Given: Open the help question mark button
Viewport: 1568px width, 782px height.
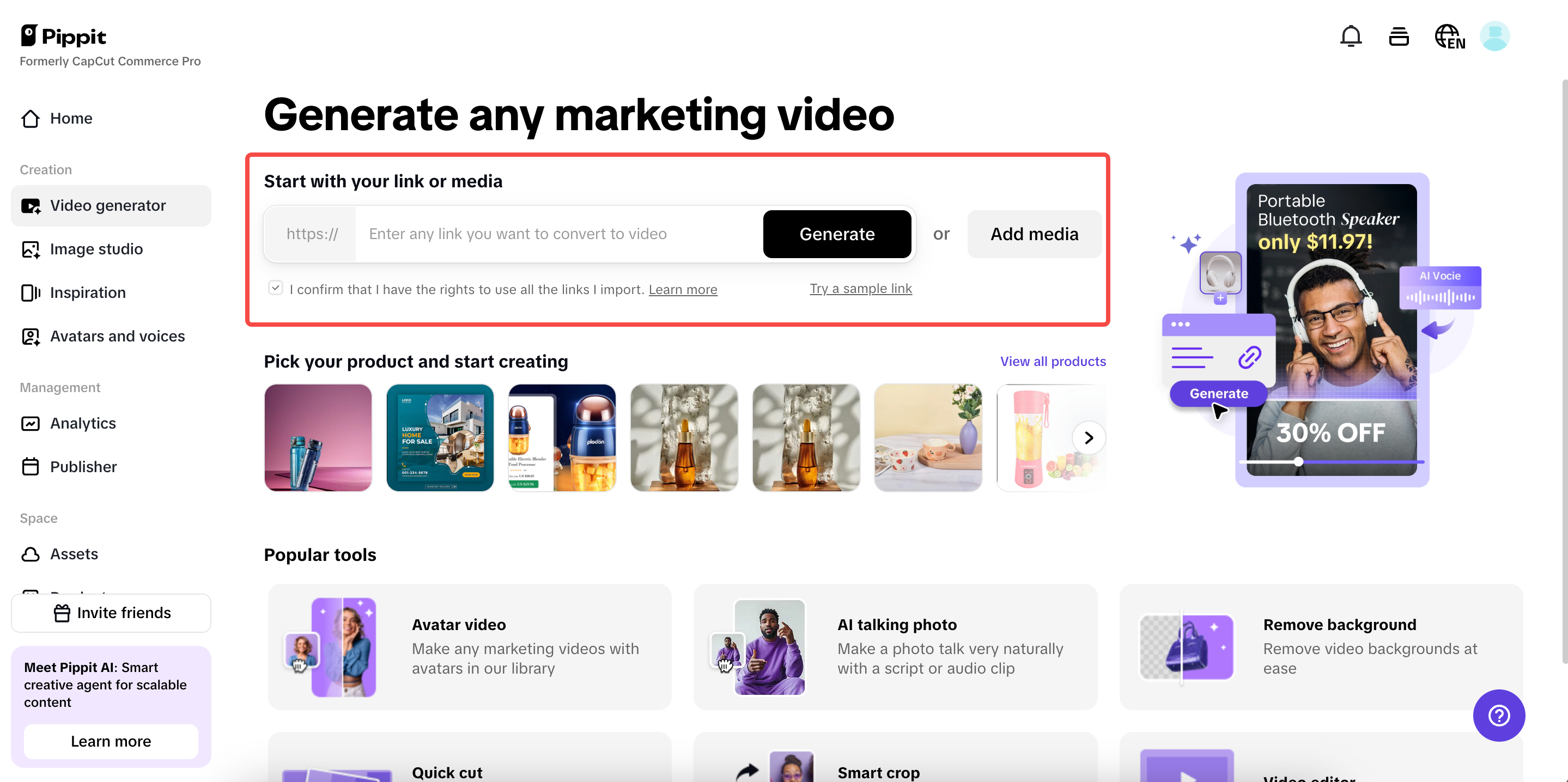Looking at the screenshot, I should (x=1499, y=715).
